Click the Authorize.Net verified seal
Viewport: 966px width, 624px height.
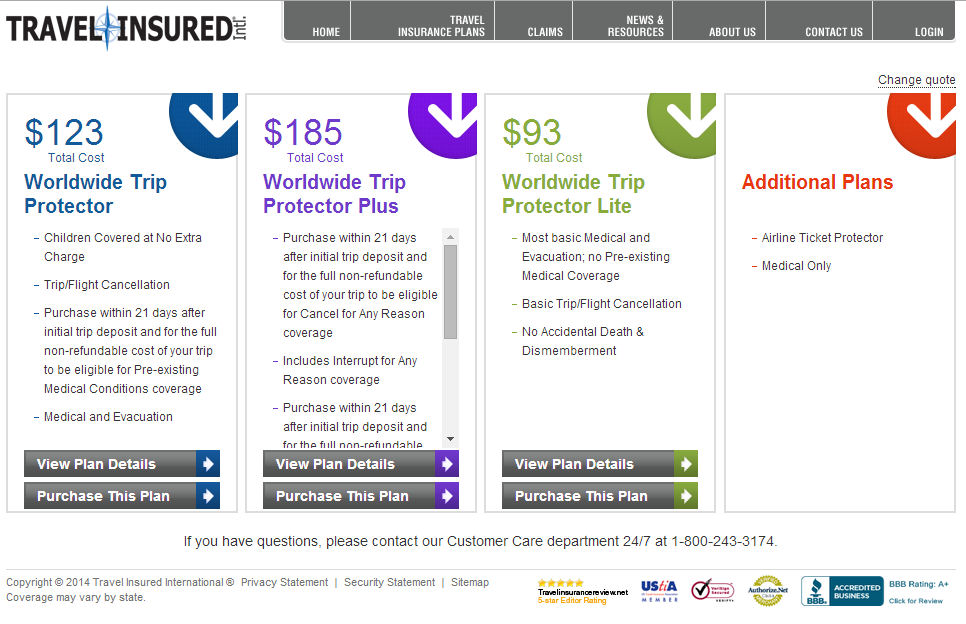click(x=768, y=591)
